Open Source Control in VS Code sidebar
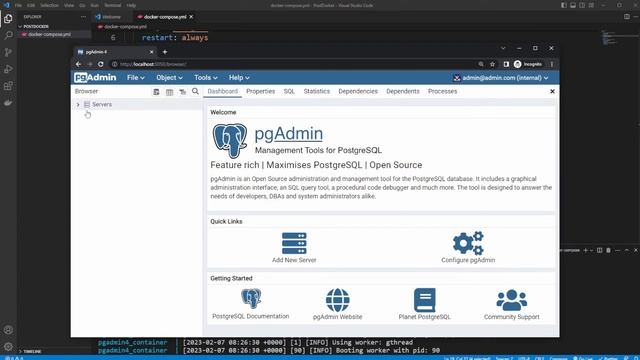 8,52
